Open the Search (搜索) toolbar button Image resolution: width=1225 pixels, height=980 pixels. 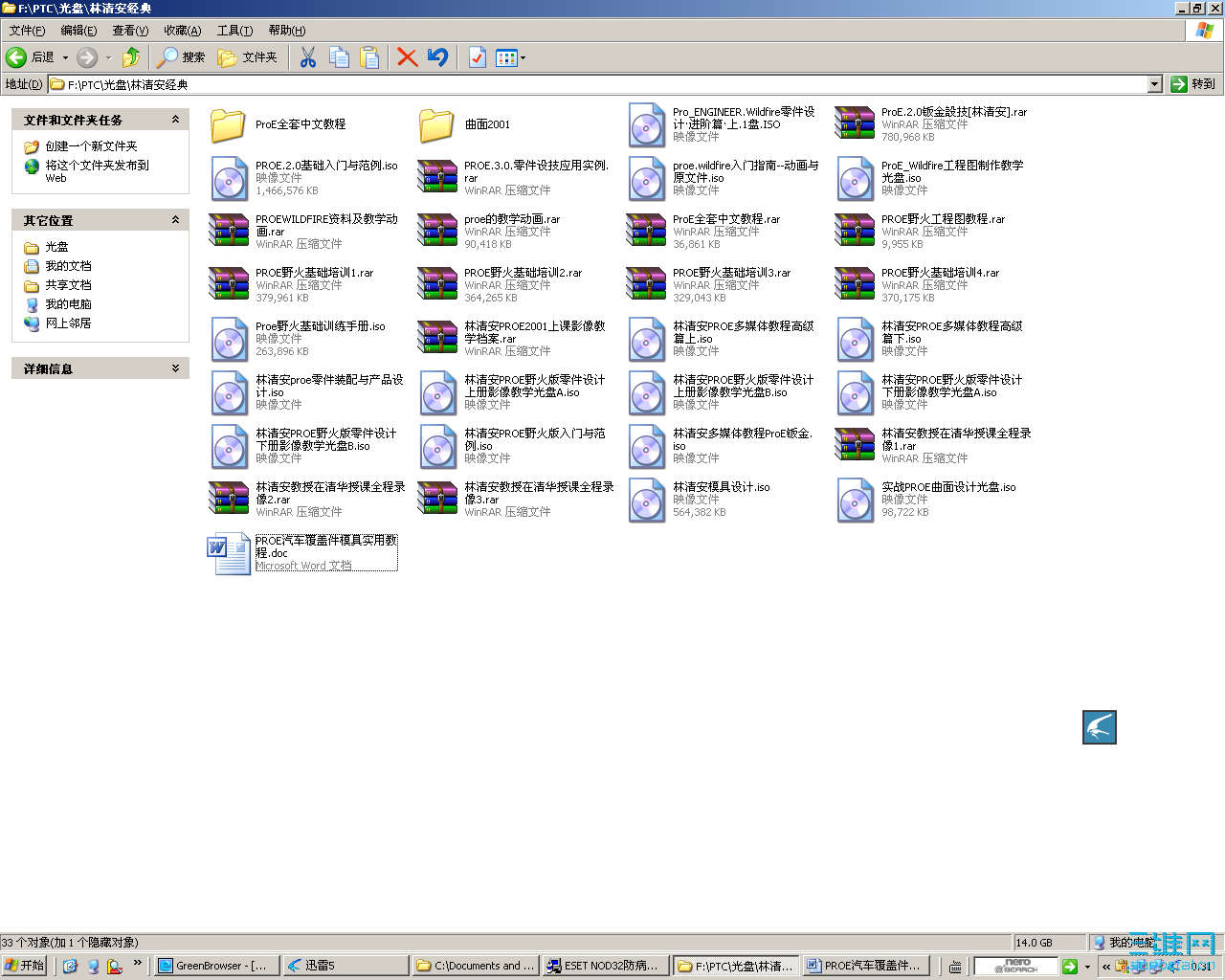[x=182, y=57]
